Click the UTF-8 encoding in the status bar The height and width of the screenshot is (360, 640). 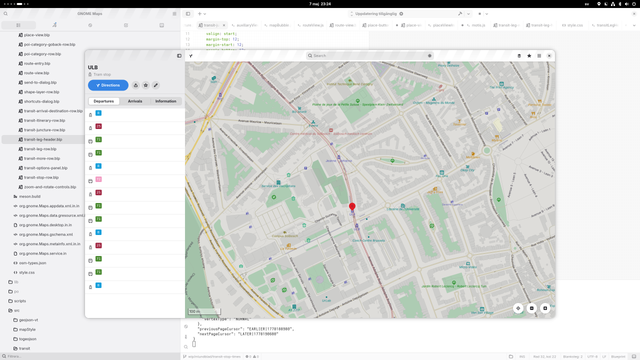click(592, 357)
